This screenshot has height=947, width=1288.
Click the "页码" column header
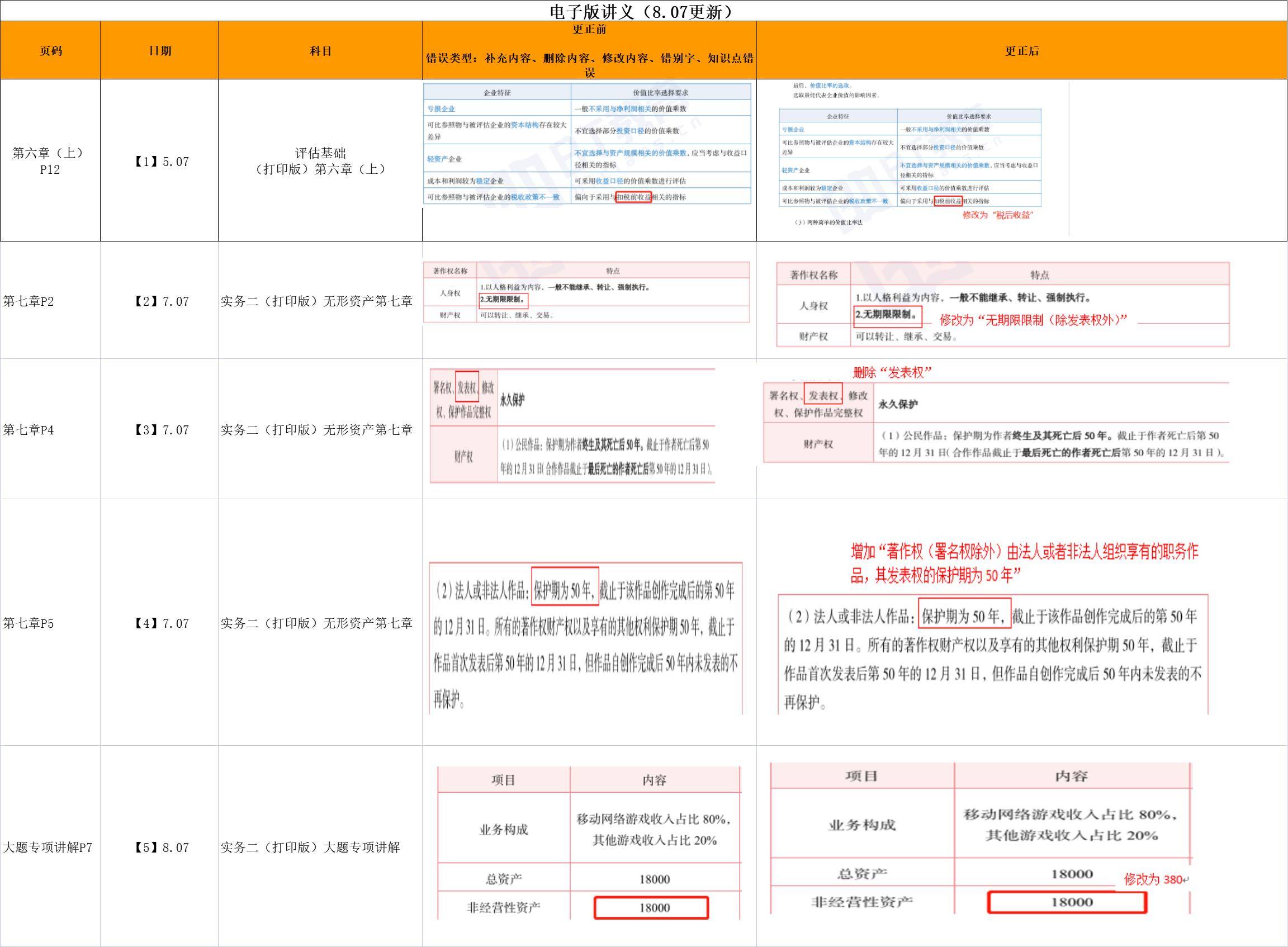click(50, 51)
